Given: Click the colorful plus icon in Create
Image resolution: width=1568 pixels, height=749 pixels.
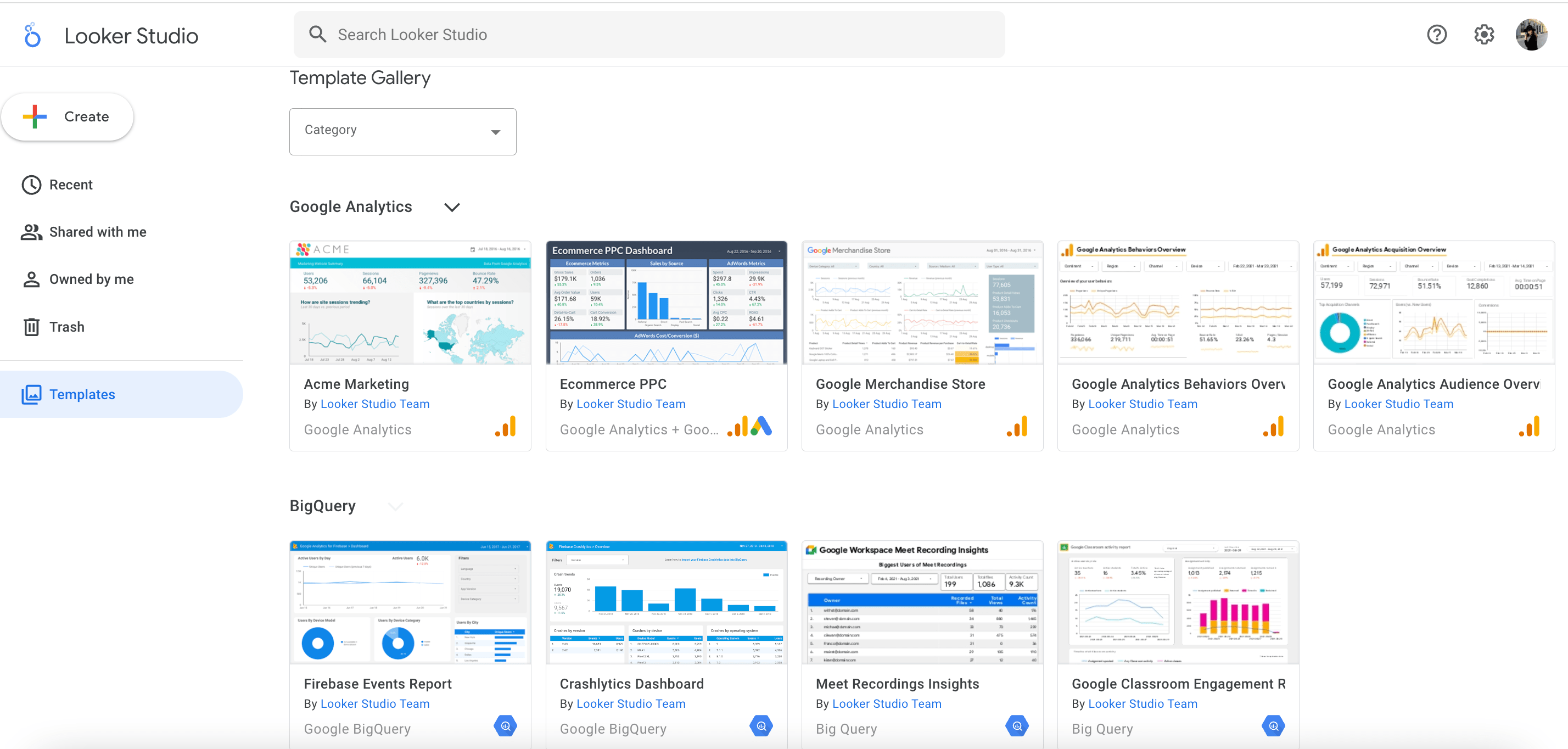Looking at the screenshot, I should 35,116.
